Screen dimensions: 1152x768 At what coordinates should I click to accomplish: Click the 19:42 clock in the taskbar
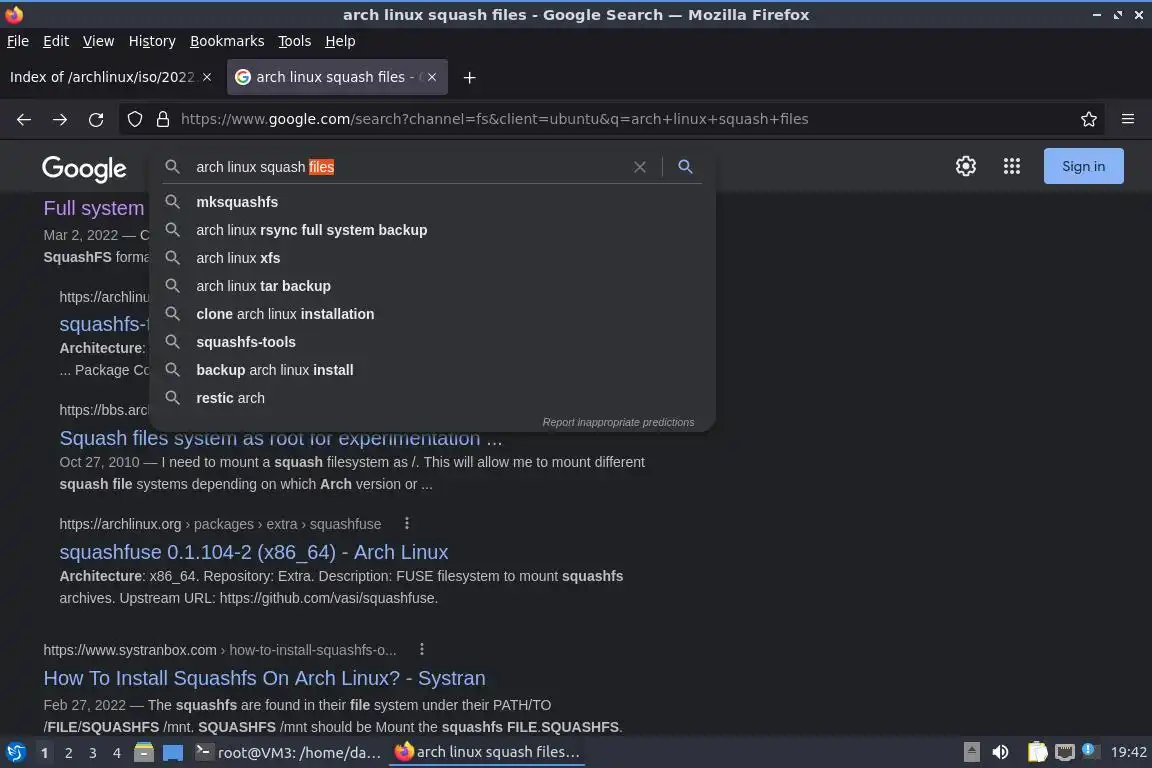click(x=1128, y=752)
